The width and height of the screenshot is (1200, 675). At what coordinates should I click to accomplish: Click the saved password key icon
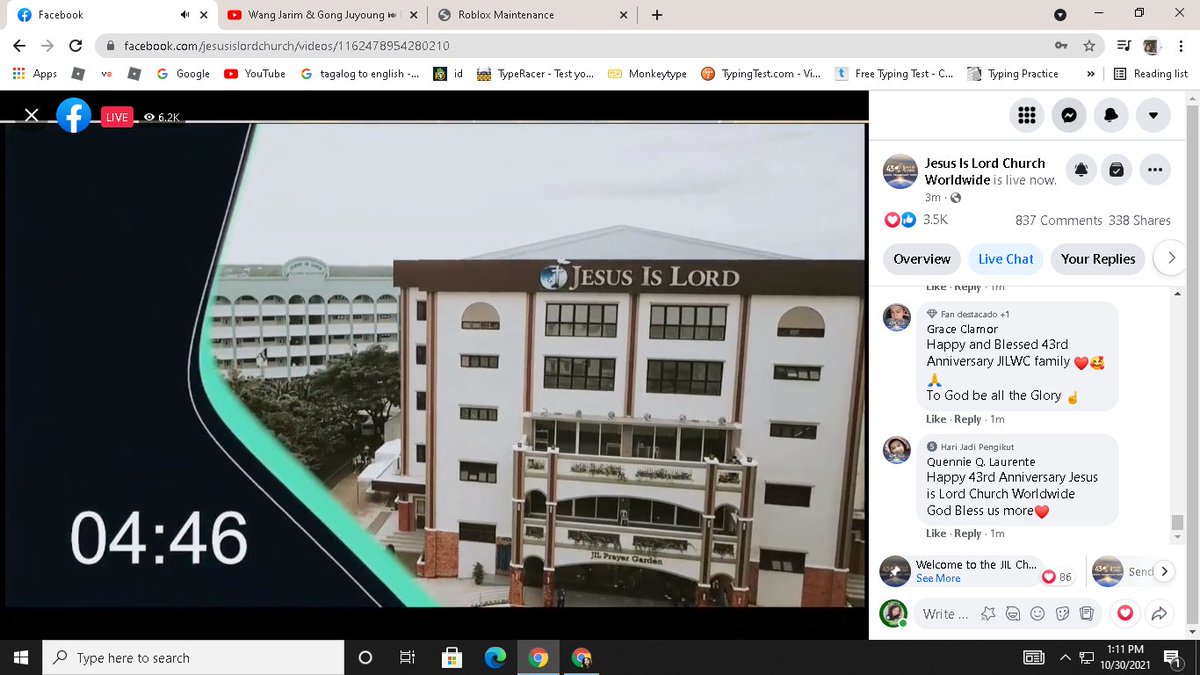pyautogui.click(x=1061, y=45)
